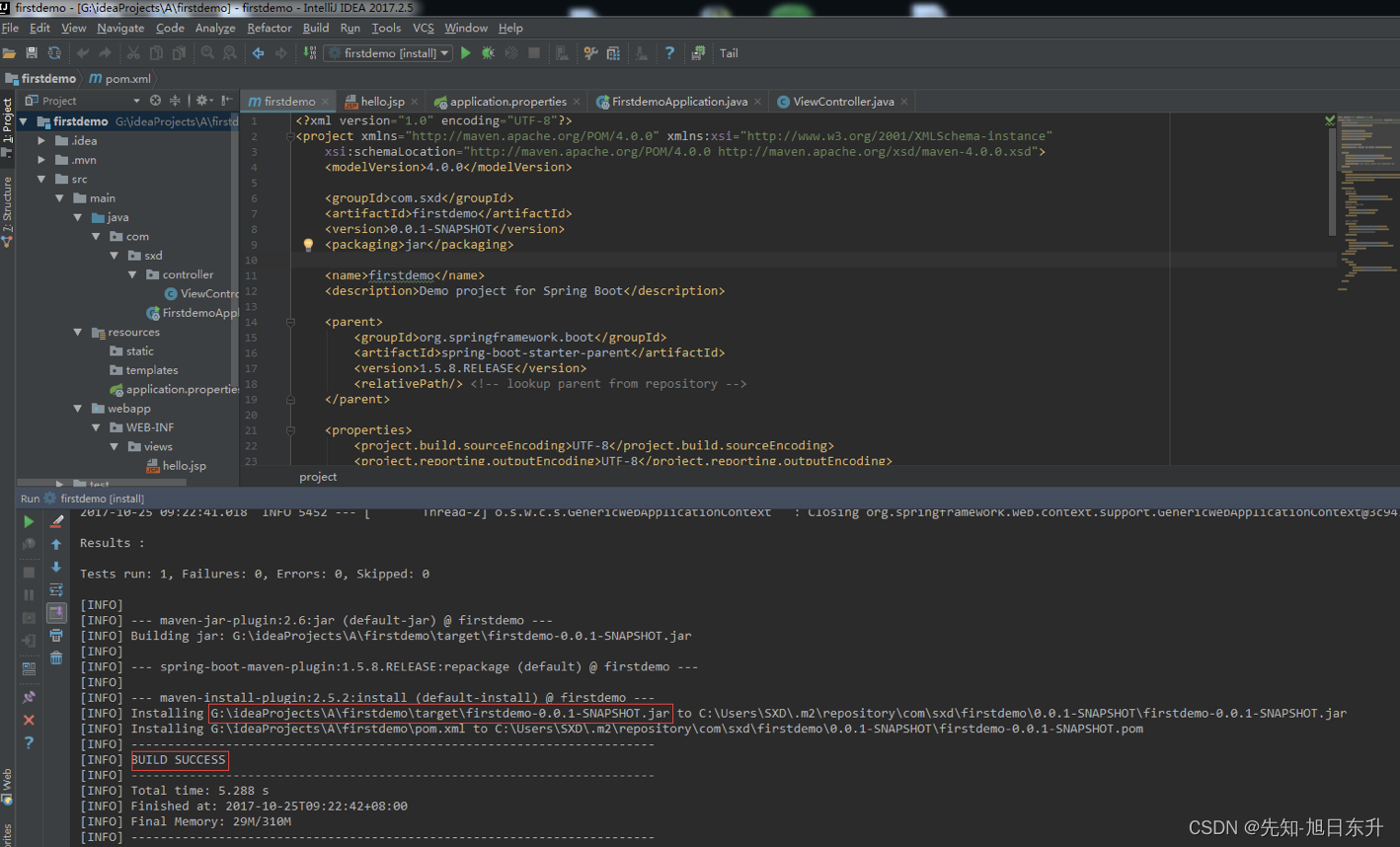Open the Refactor menu
1400x847 pixels.
pyautogui.click(x=270, y=28)
